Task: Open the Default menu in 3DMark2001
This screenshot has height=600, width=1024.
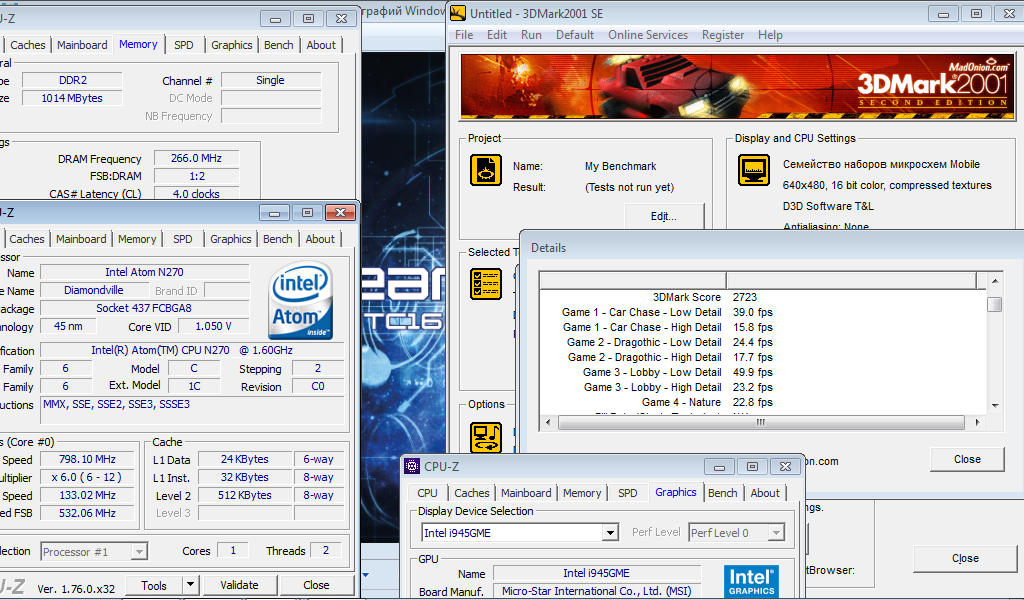Action: 575,35
